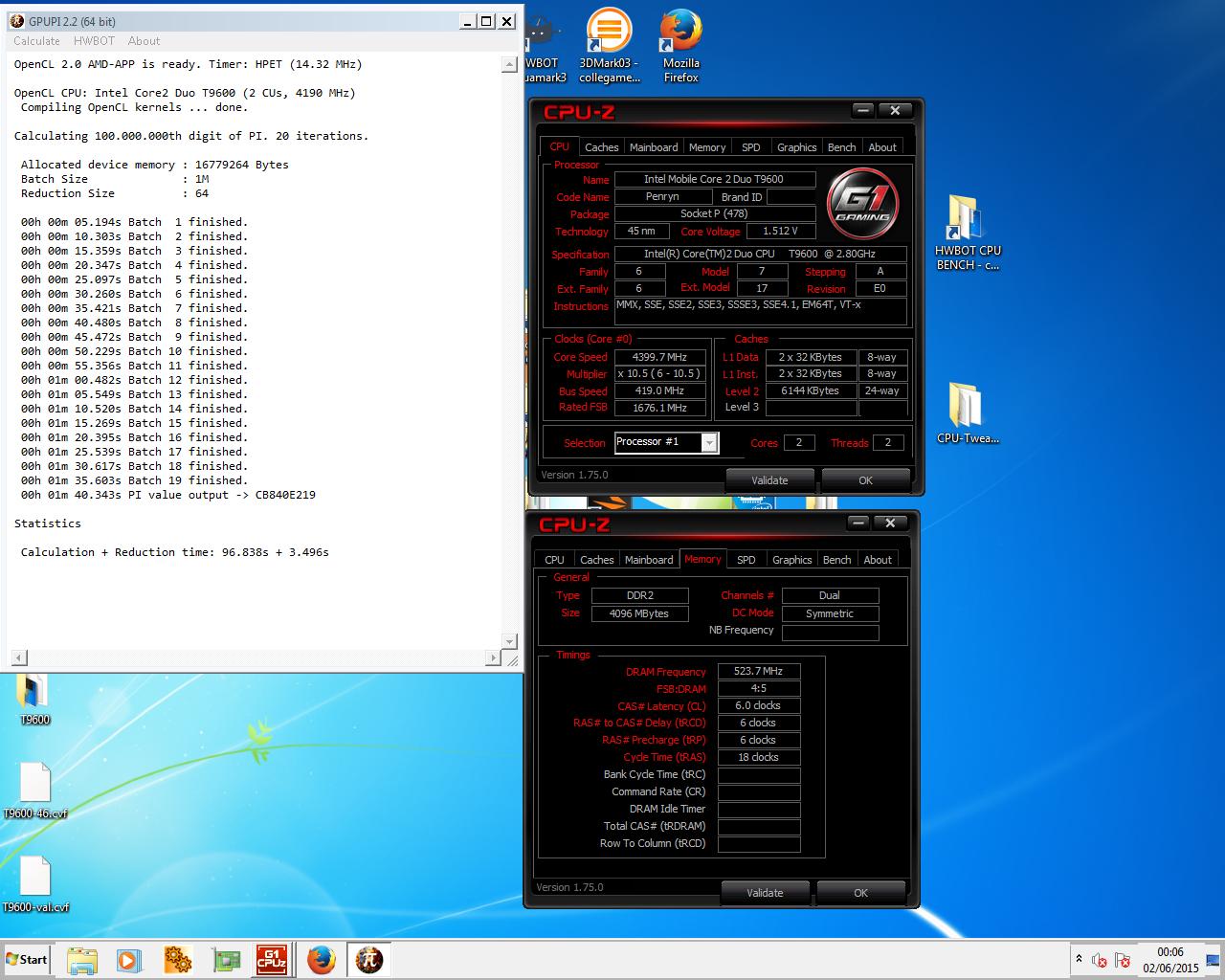Click the Calculation + Reduction time line

tap(175, 552)
